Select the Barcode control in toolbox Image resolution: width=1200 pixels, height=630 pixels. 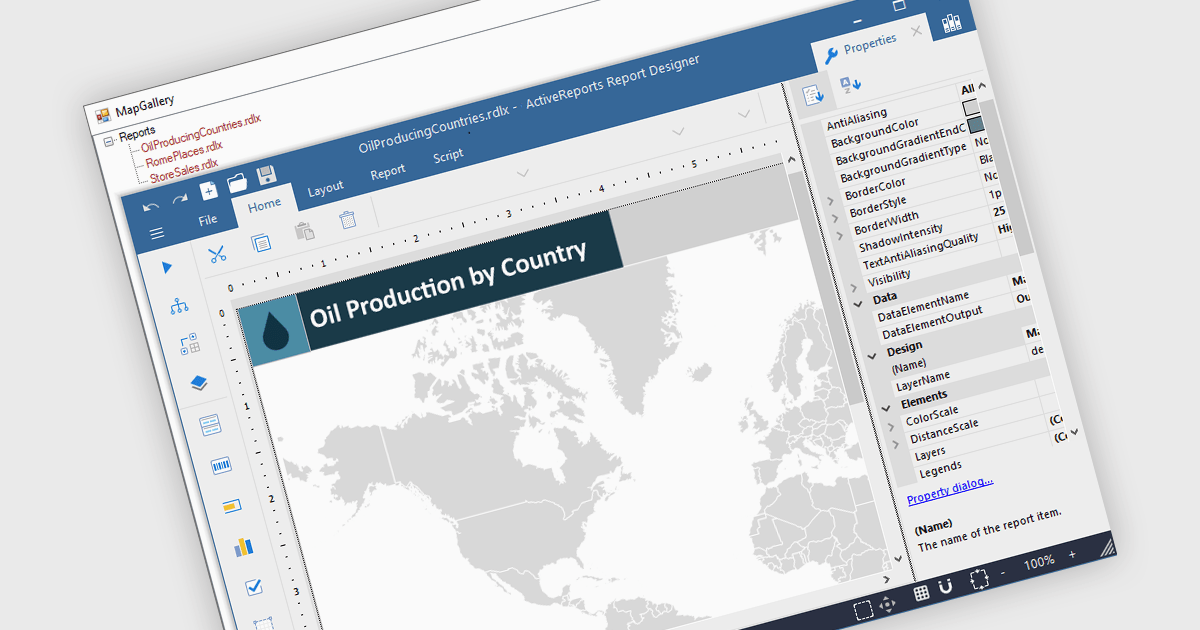[221, 466]
